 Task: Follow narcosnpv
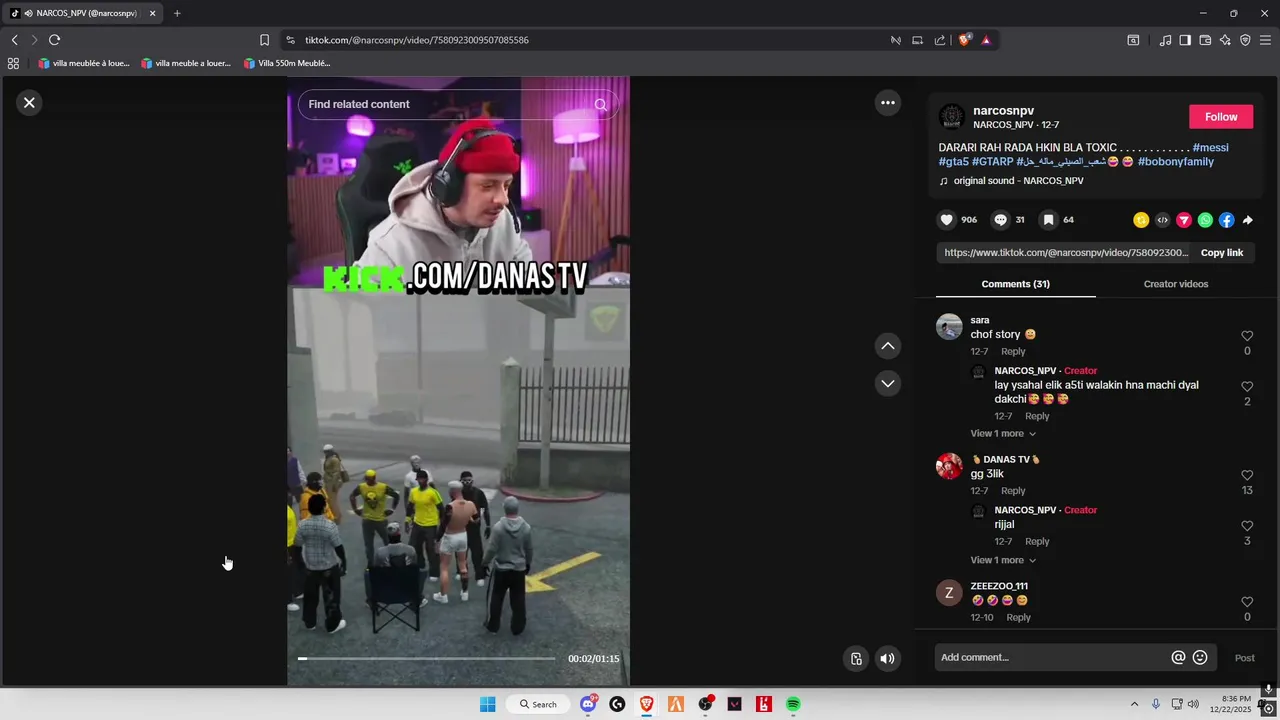[1221, 117]
